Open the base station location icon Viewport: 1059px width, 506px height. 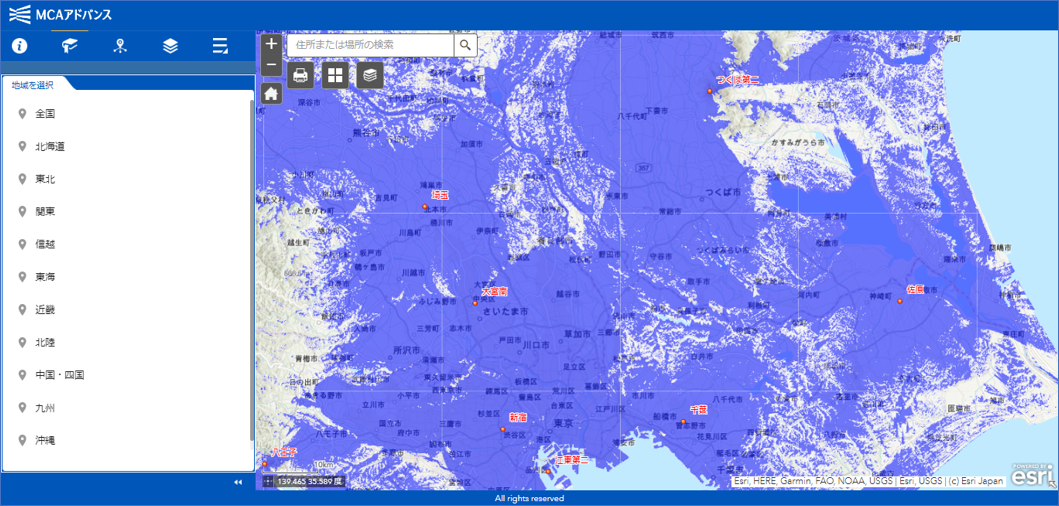pyautogui.click(x=120, y=46)
